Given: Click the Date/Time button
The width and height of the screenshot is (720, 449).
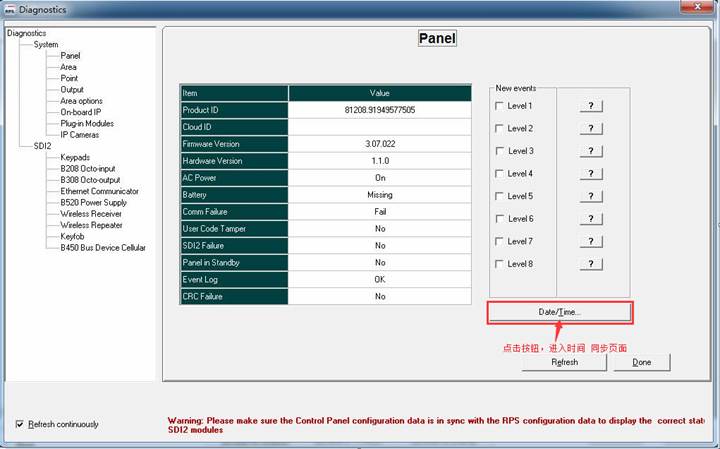Looking at the screenshot, I should [559, 312].
